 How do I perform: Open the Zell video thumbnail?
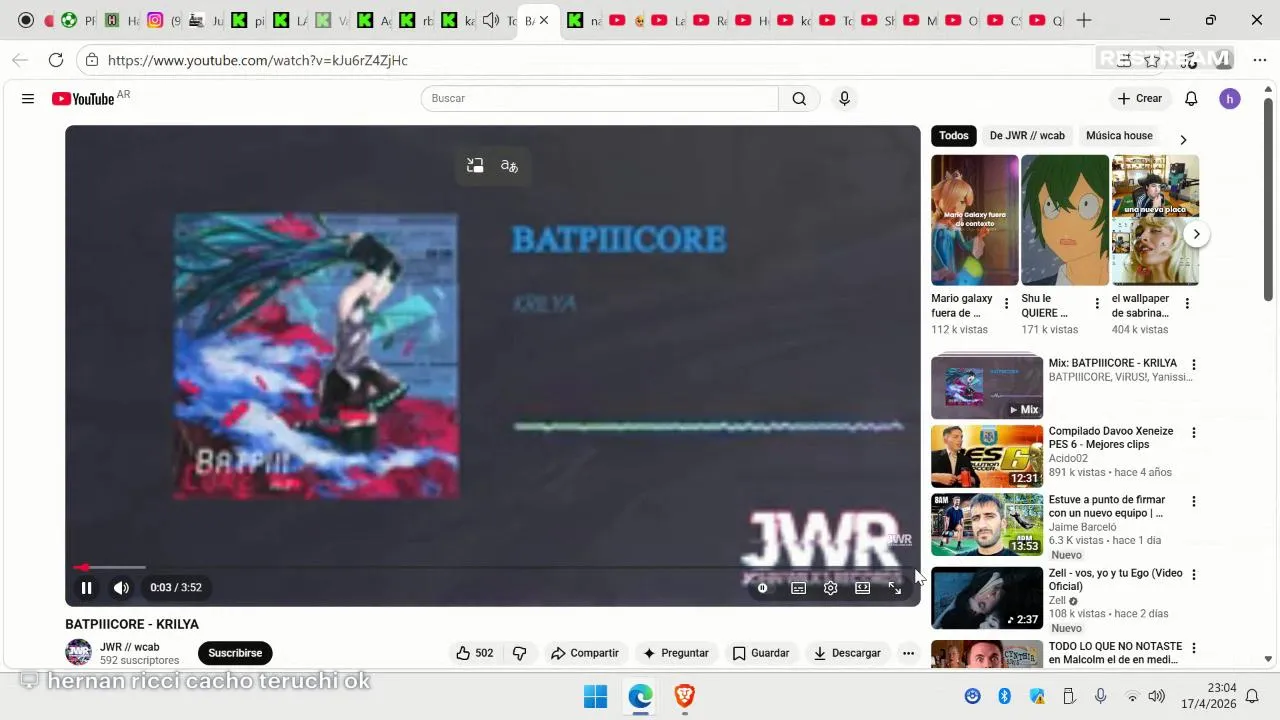pyautogui.click(x=987, y=598)
